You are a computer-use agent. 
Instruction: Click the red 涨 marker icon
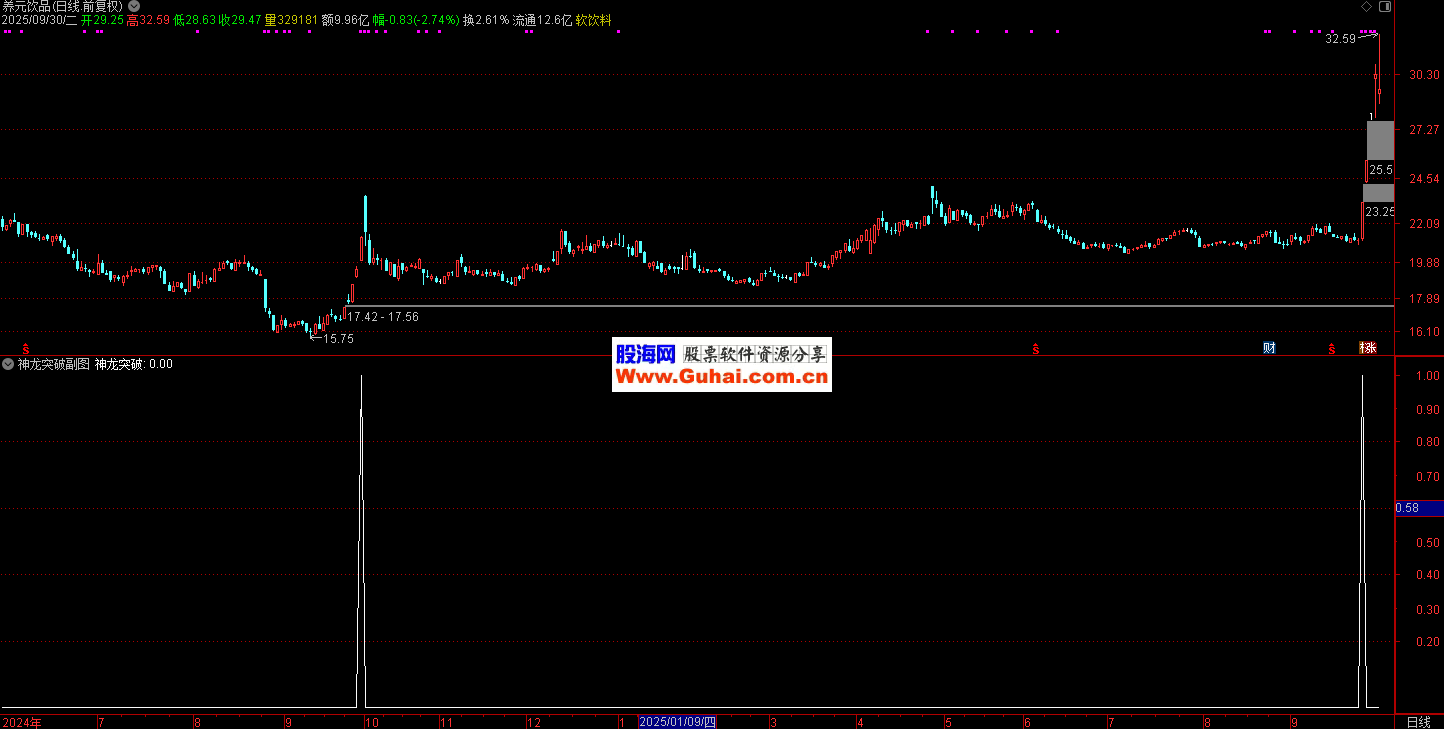1367,348
